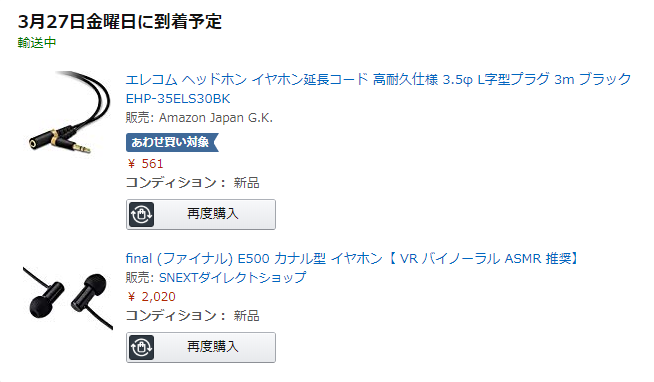Click the shopping bag icon beside the Elecom 再度購入
654x382 pixels.
pos(141,214)
